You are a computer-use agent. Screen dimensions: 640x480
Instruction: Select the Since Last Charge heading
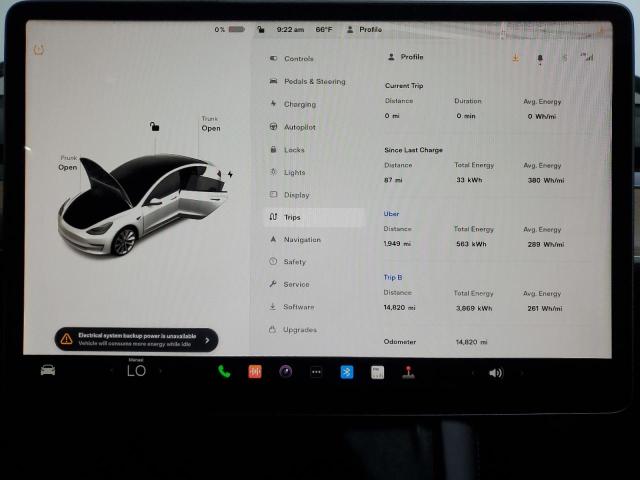point(413,150)
